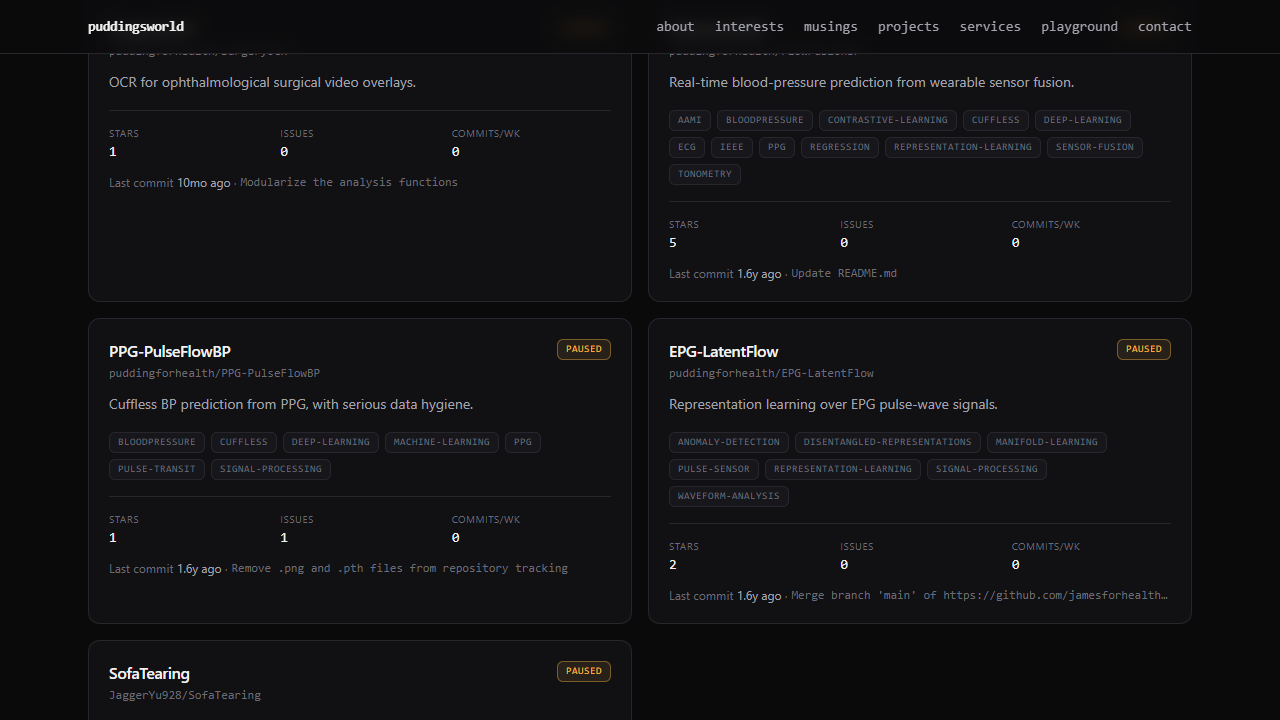Open the EPG-LatentFlow project title

click(724, 352)
